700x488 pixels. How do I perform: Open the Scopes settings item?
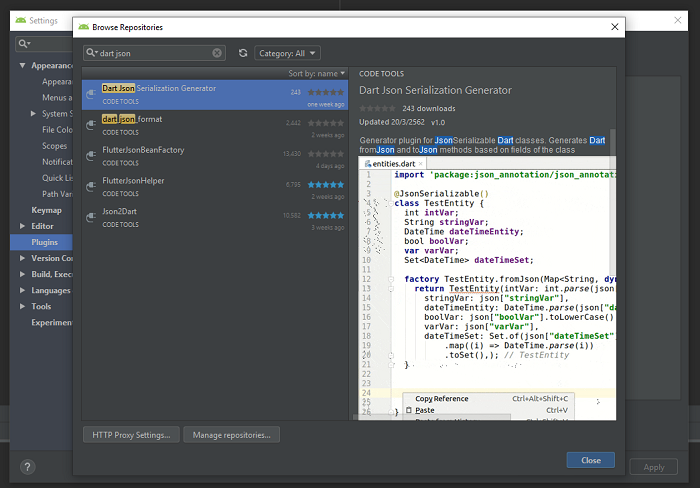pyautogui.click(x=54, y=146)
